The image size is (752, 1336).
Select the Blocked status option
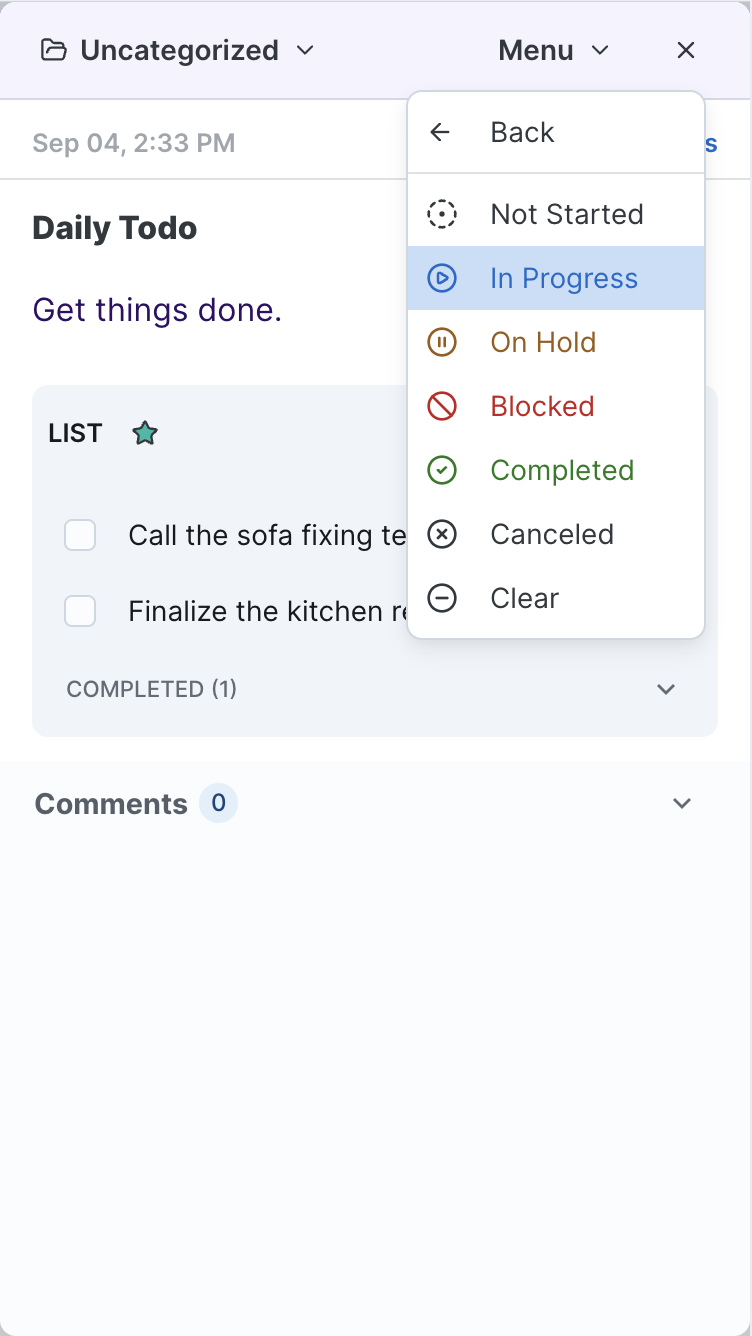point(542,406)
